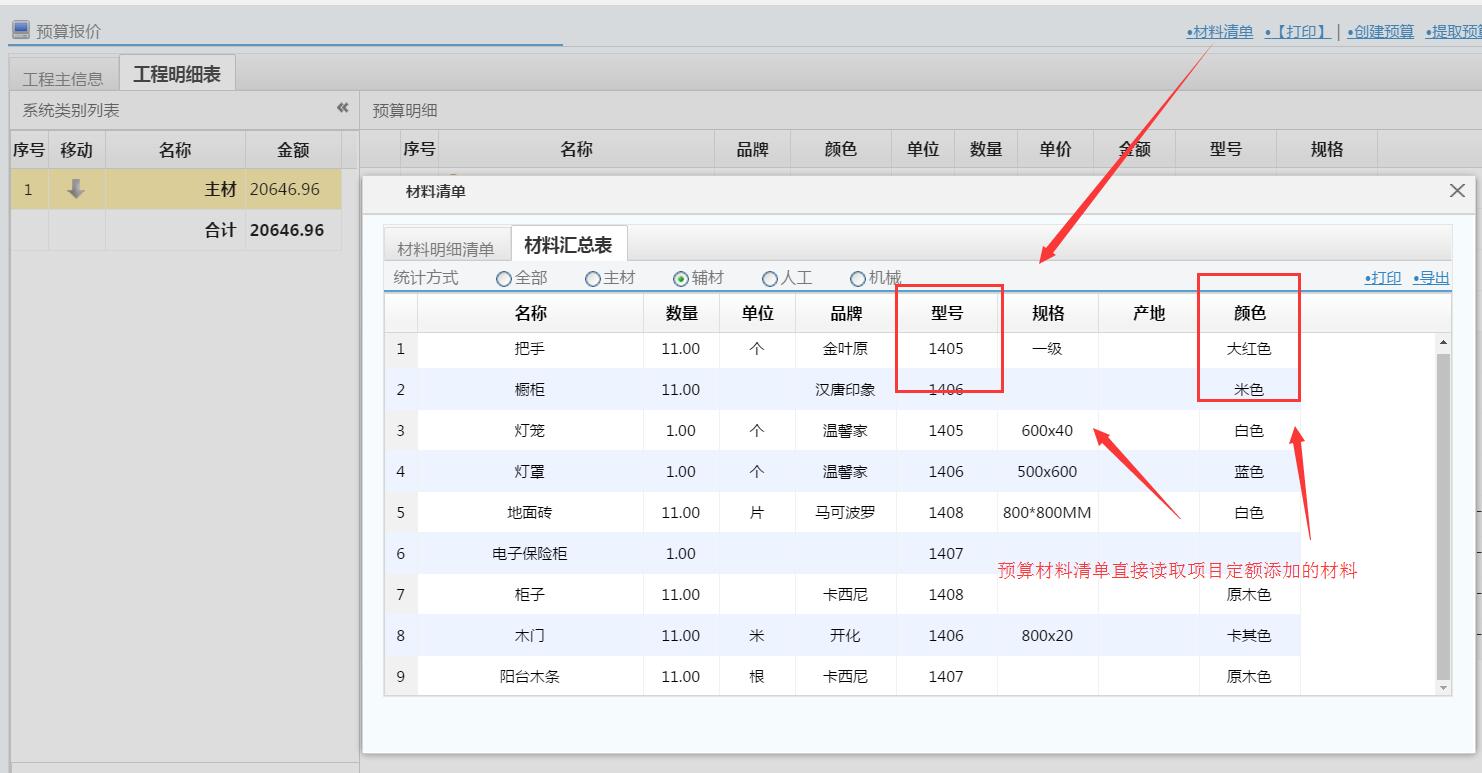The image size is (1482, 773).
Task: Select the 主材 statistics radio option
Action: pyautogui.click(x=593, y=279)
